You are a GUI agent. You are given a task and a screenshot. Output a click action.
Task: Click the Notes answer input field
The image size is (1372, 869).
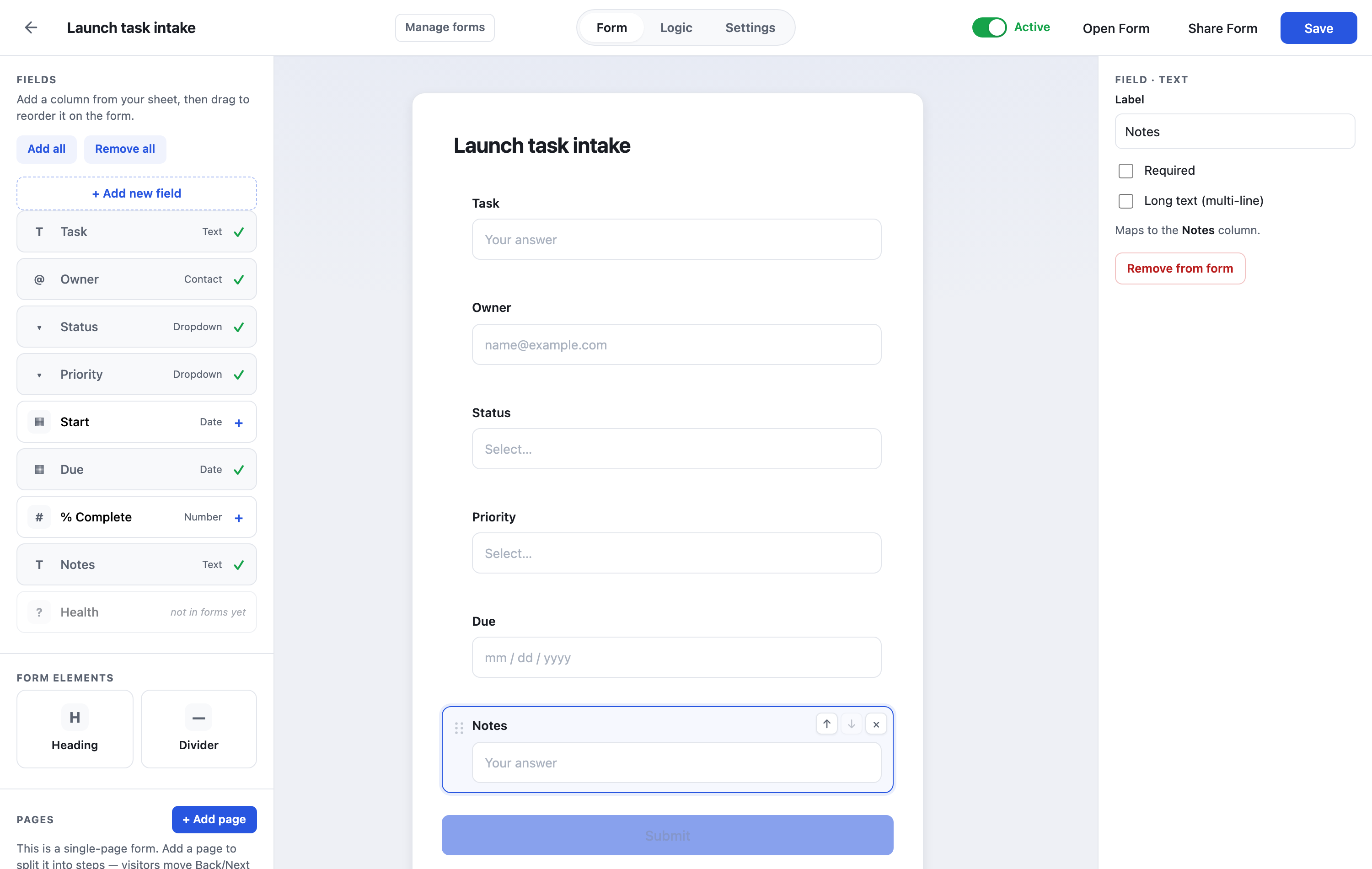[x=676, y=762]
